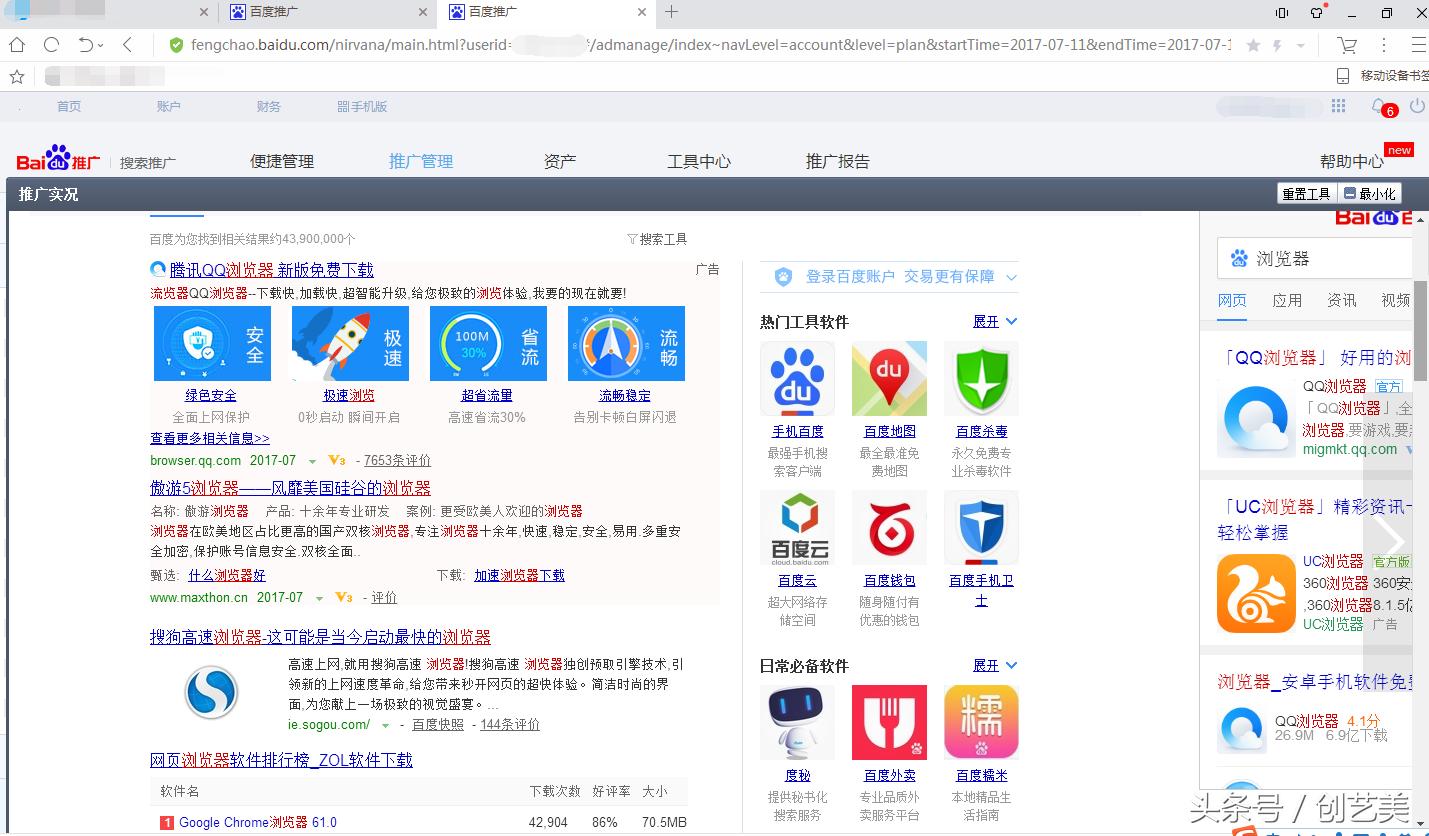Go to 便捷管理 menu
This screenshot has width=1429, height=836.
pos(282,161)
